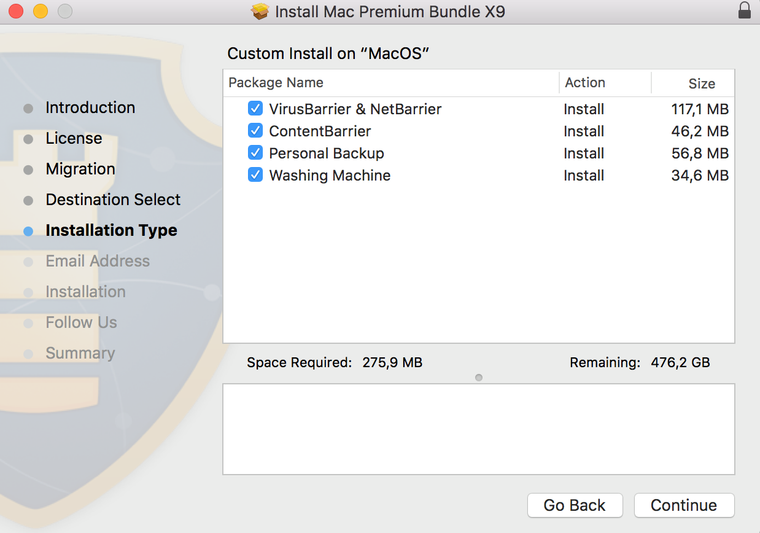
Task: Click the Size column header
Action: [x=701, y=84]
